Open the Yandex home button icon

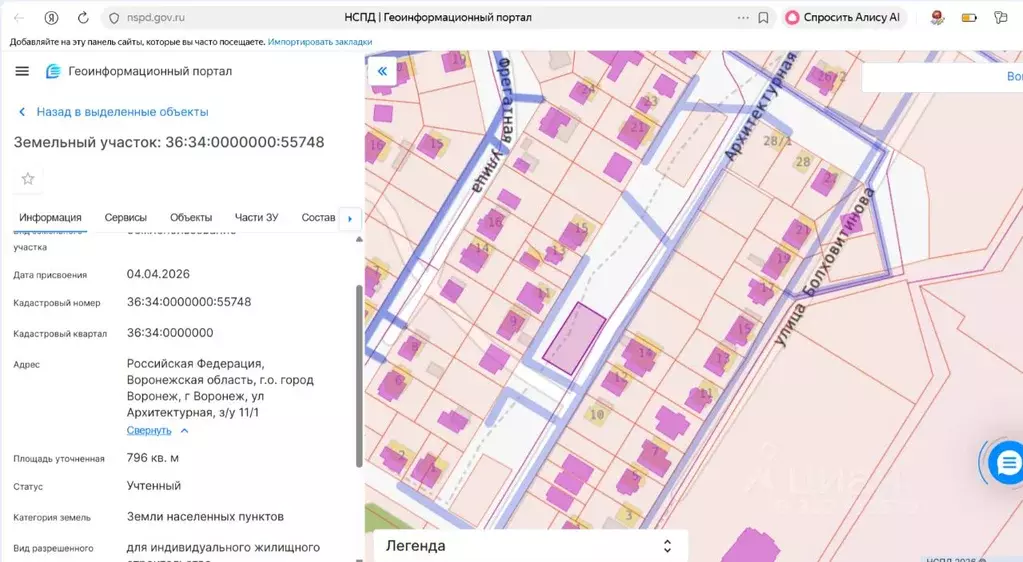coord(51,18)
